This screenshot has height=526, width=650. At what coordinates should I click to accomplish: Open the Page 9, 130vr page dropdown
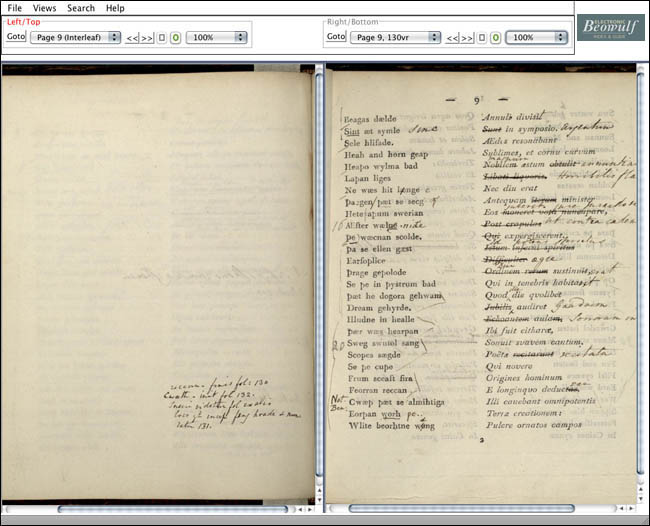coord(395,37)
